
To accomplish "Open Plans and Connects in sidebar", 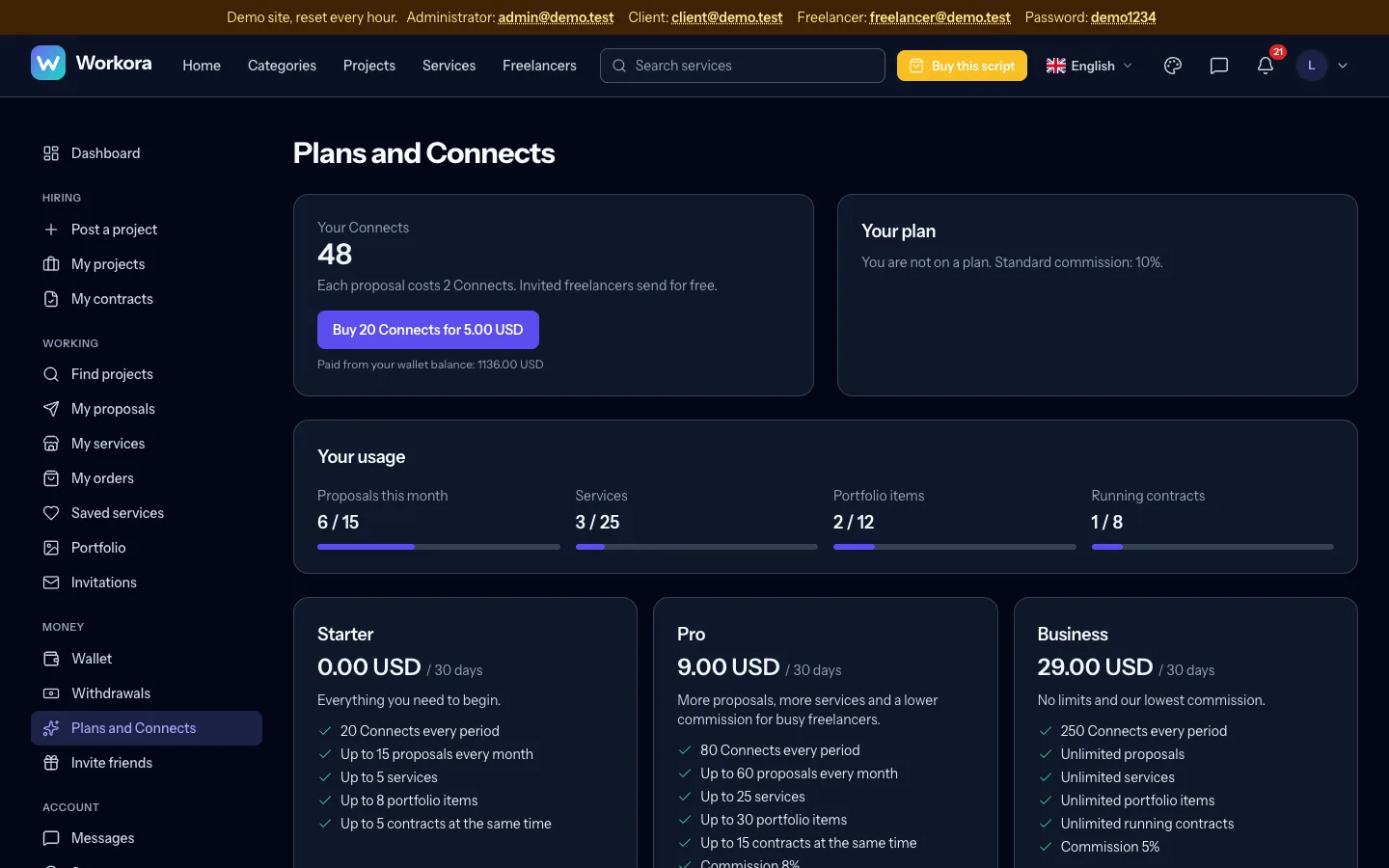I will point(147,728).
